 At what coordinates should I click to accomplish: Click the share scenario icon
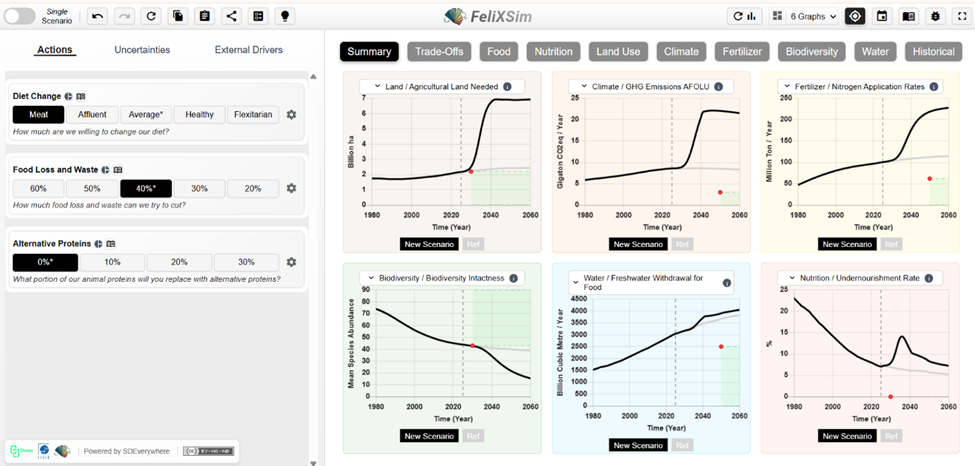click(x=232, y=16)
